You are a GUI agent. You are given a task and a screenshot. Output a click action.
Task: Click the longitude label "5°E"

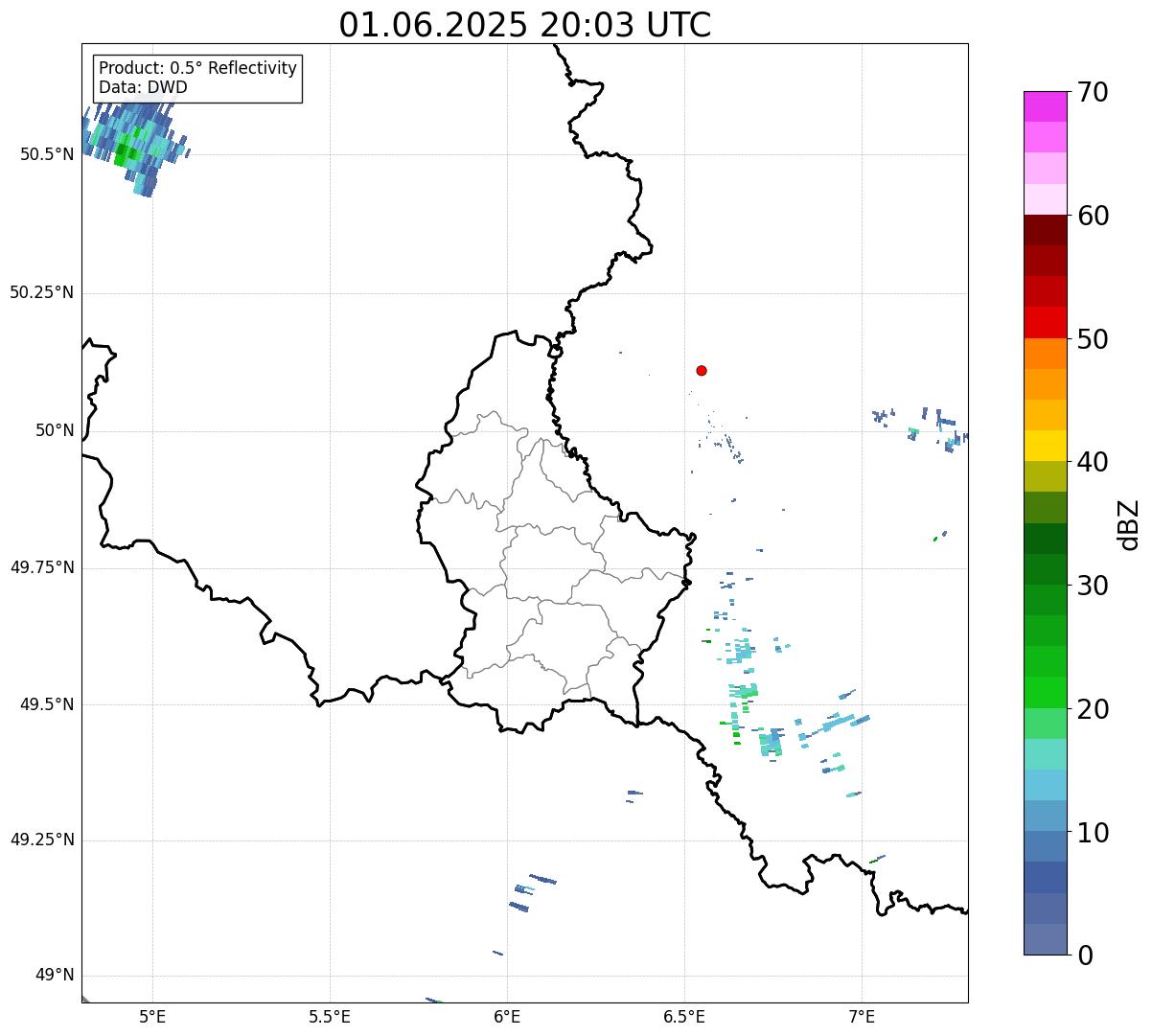[x=152, y=1017]
